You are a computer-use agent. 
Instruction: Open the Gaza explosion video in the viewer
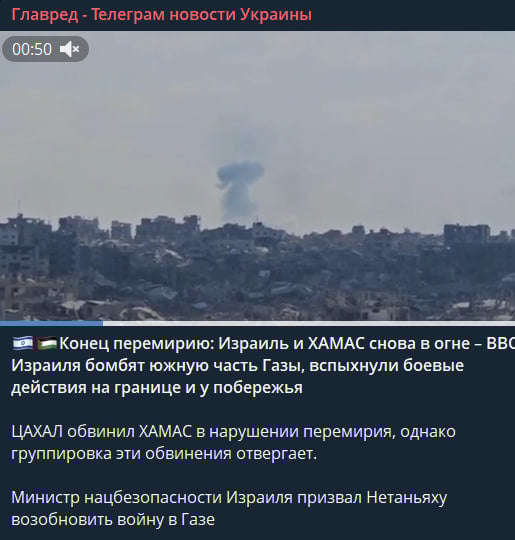coord(257,176)
